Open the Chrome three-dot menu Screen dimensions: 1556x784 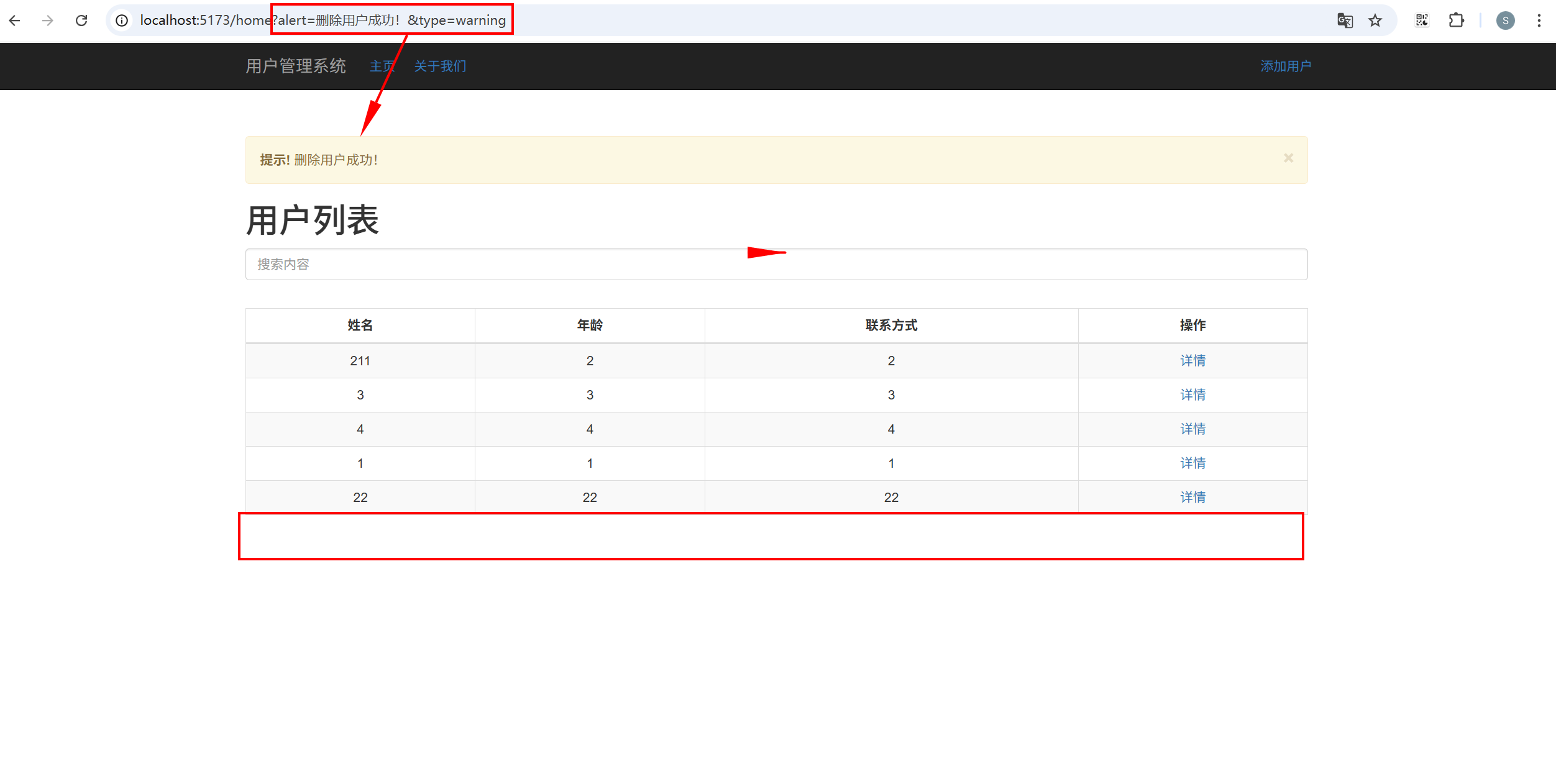(1539, 21)
